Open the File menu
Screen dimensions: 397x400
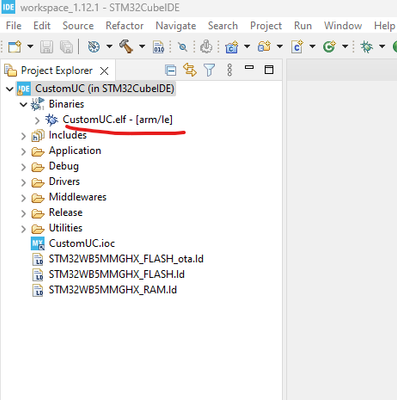pos(14,26)
